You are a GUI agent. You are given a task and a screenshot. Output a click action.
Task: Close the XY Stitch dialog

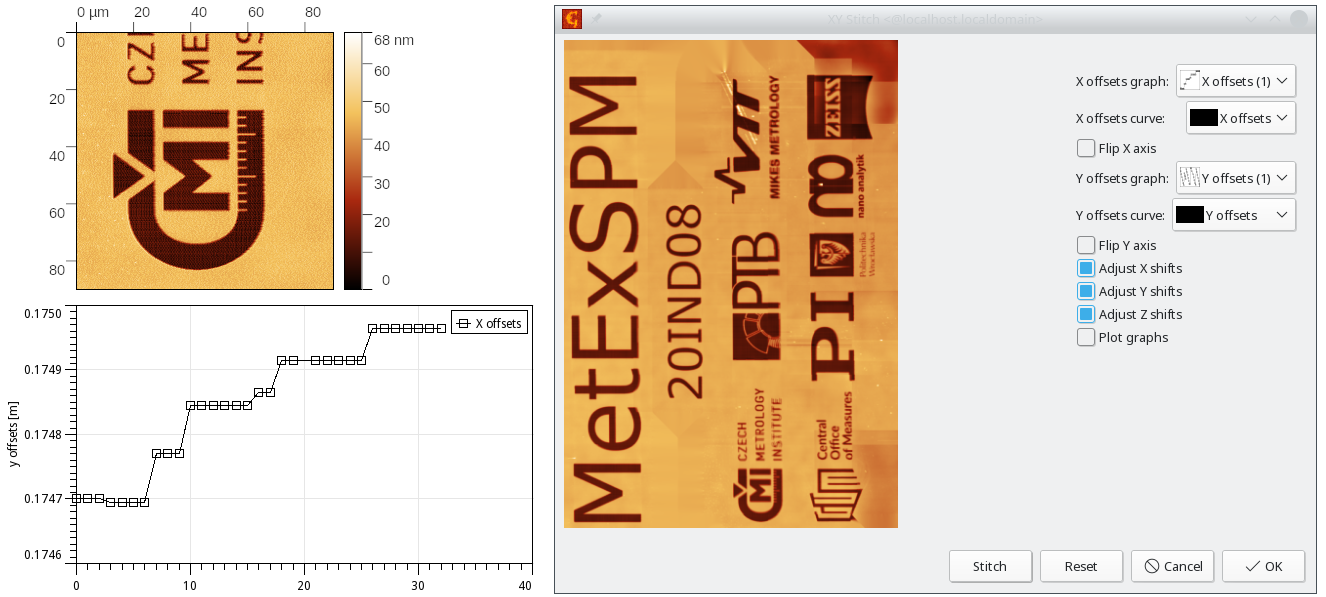1299,19
